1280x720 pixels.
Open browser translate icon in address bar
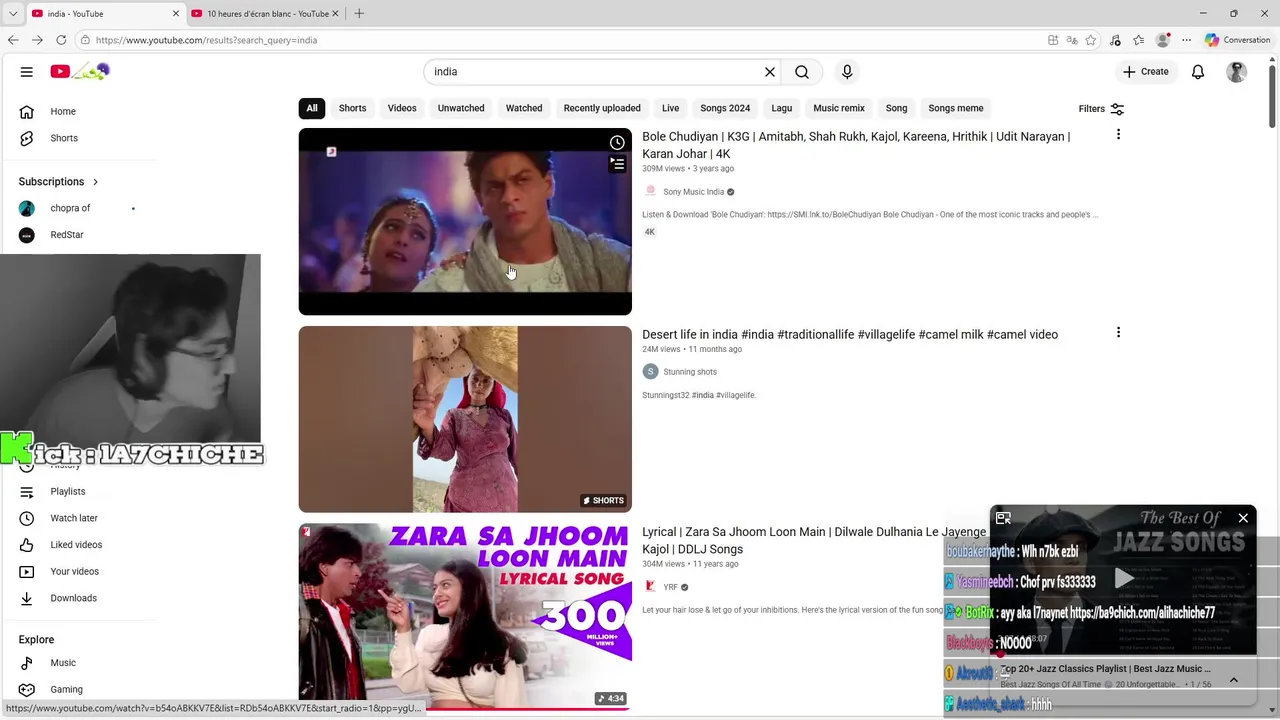tap(1072, 40)
